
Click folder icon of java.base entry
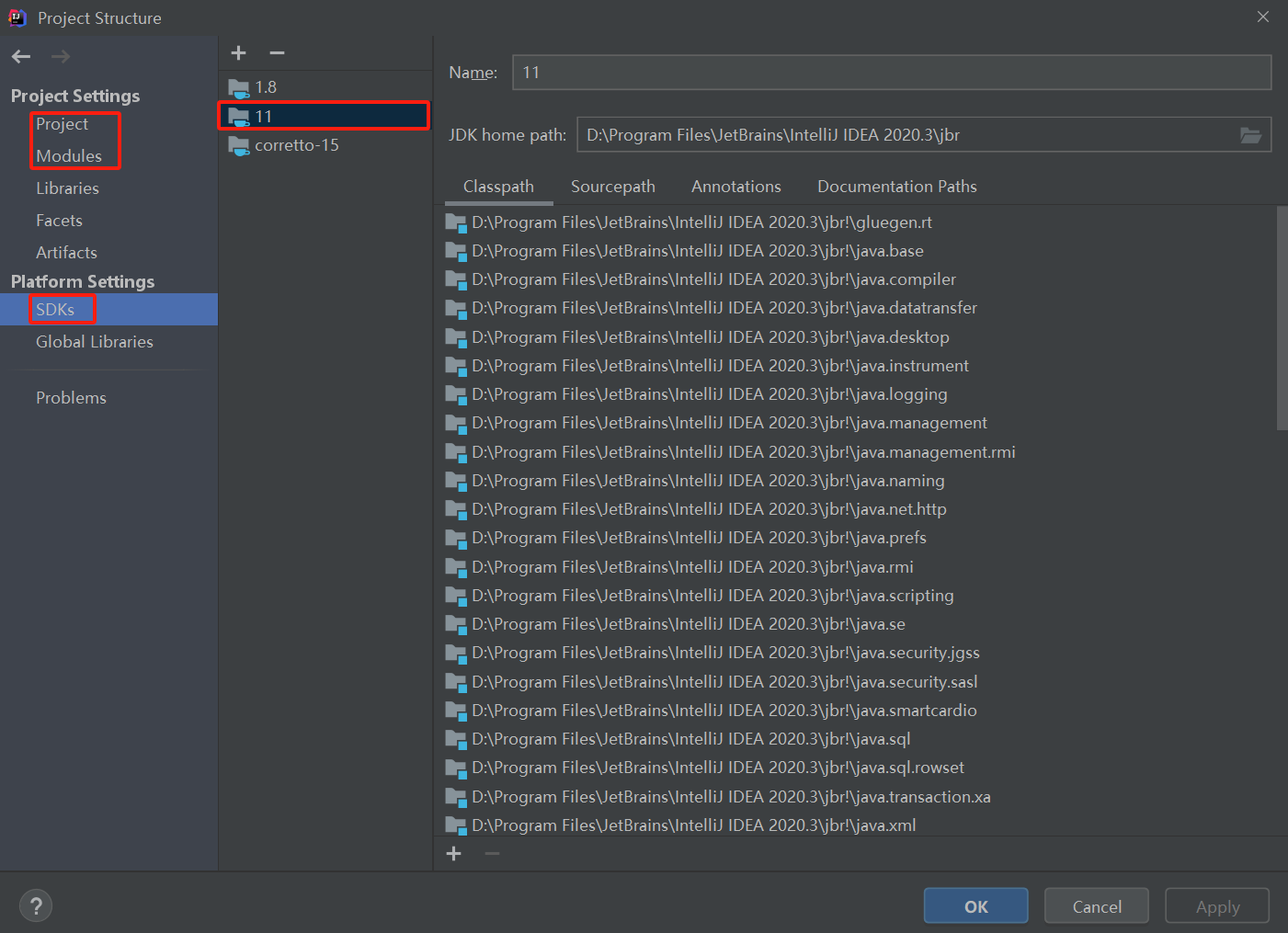[456, 251]
